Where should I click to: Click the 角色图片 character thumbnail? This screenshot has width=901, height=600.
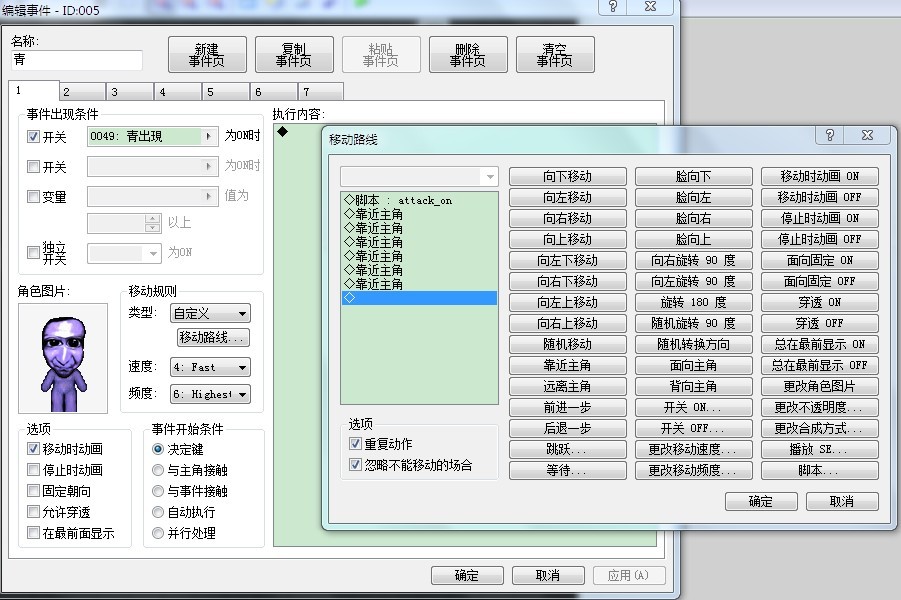(x=63, y=358)
